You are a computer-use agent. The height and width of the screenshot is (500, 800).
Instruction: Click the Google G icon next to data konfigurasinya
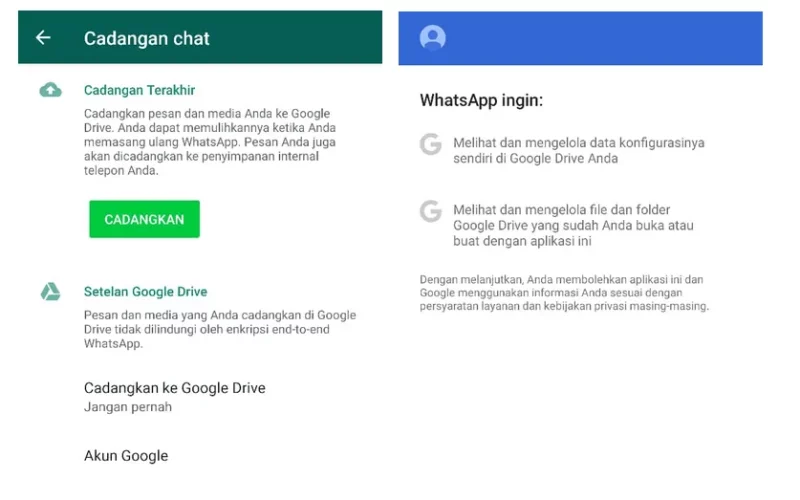(431, 144)
